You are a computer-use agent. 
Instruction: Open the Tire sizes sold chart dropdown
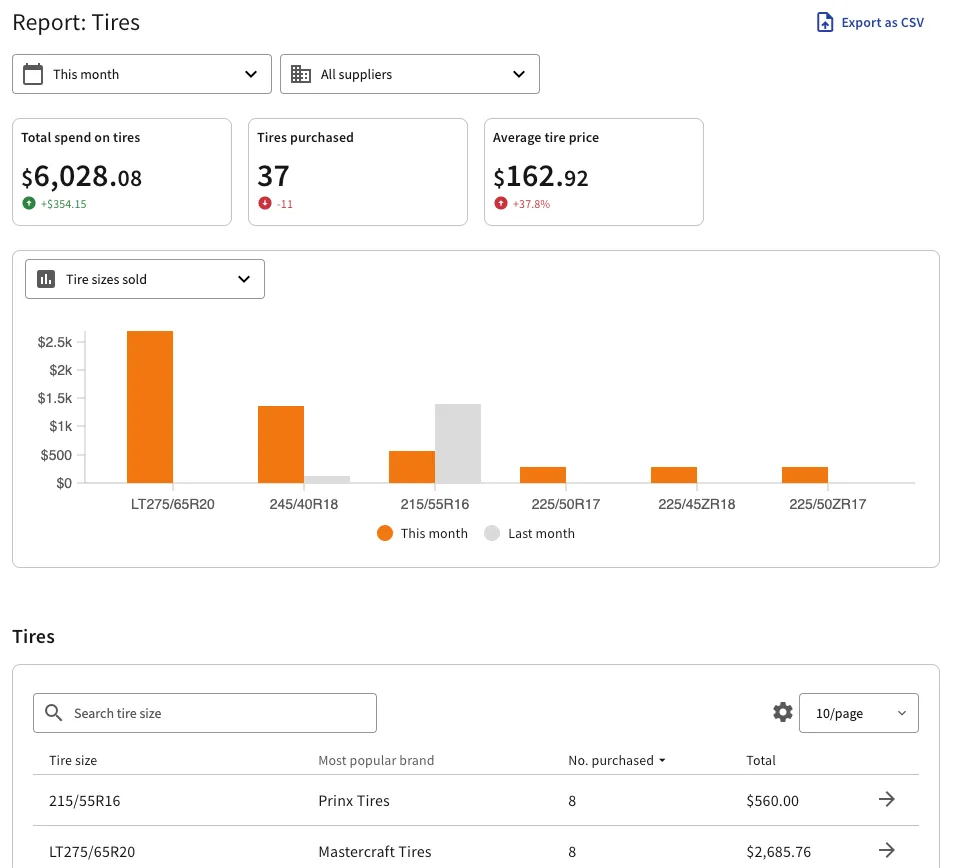pyautogui.click(x=145, y=280)
